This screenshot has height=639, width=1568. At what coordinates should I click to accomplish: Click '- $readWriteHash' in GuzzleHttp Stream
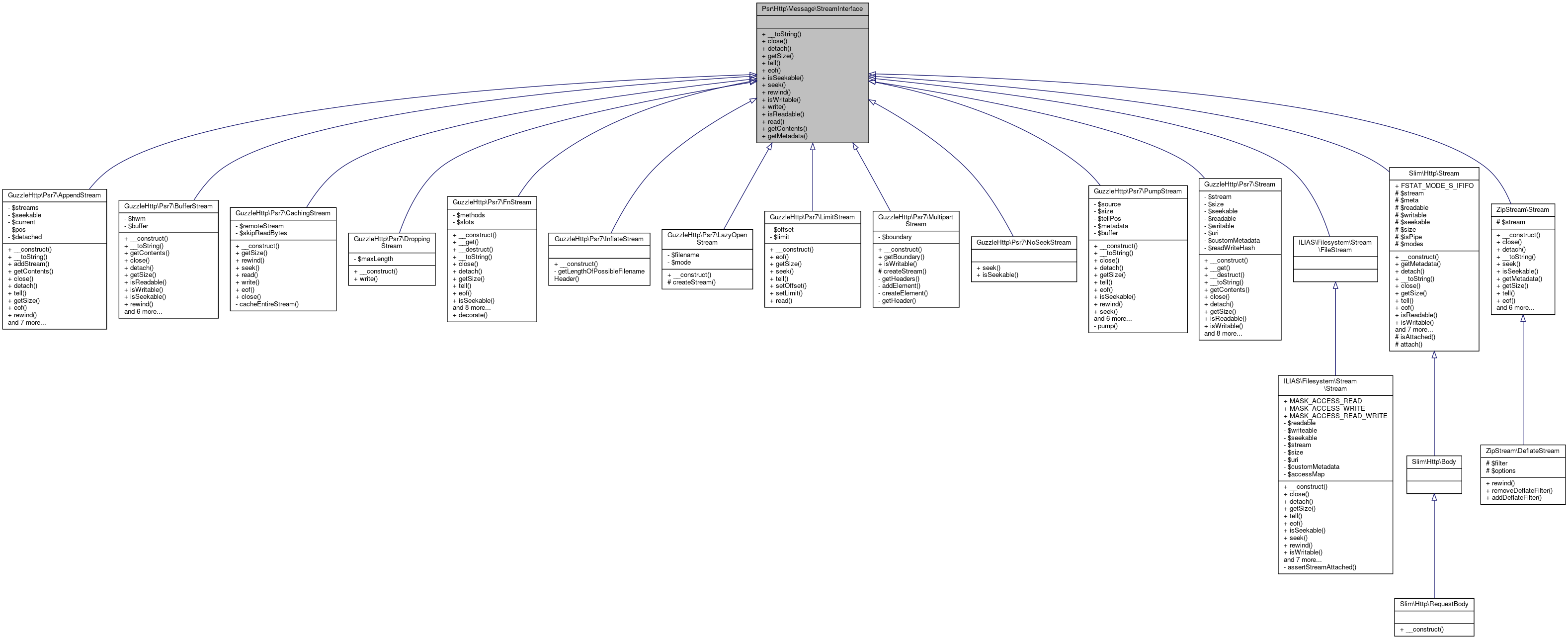tap(1229, 248)
